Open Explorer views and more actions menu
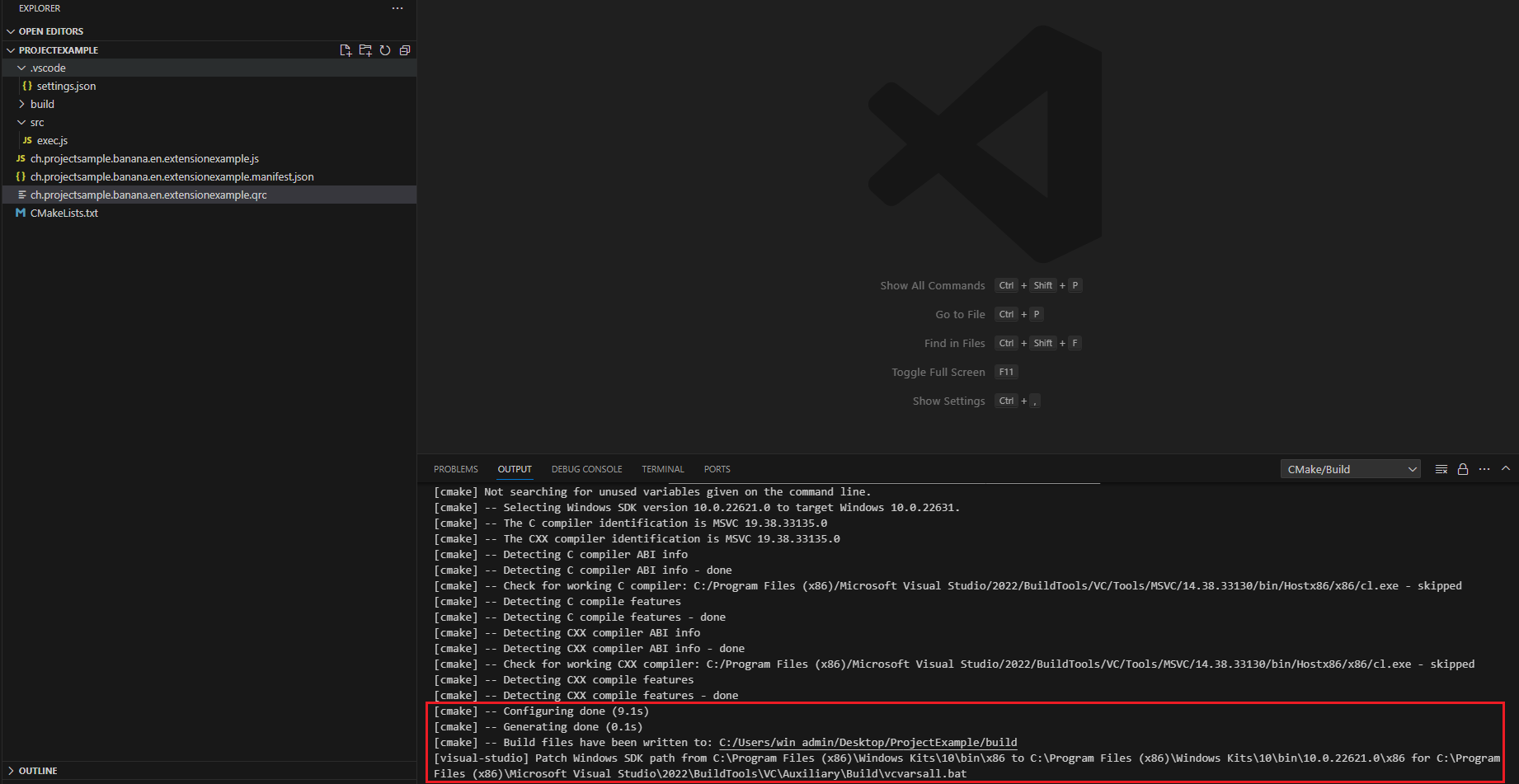Screen dimensions: 1519x784 pos(397,8)
